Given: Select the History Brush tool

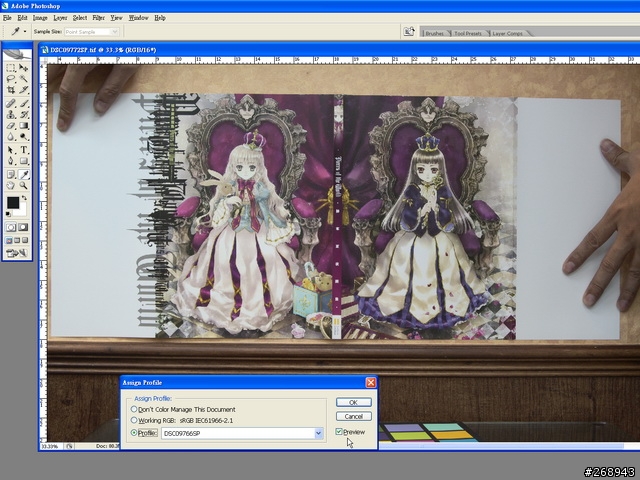Looking at the screenshot, I should 23,114.
